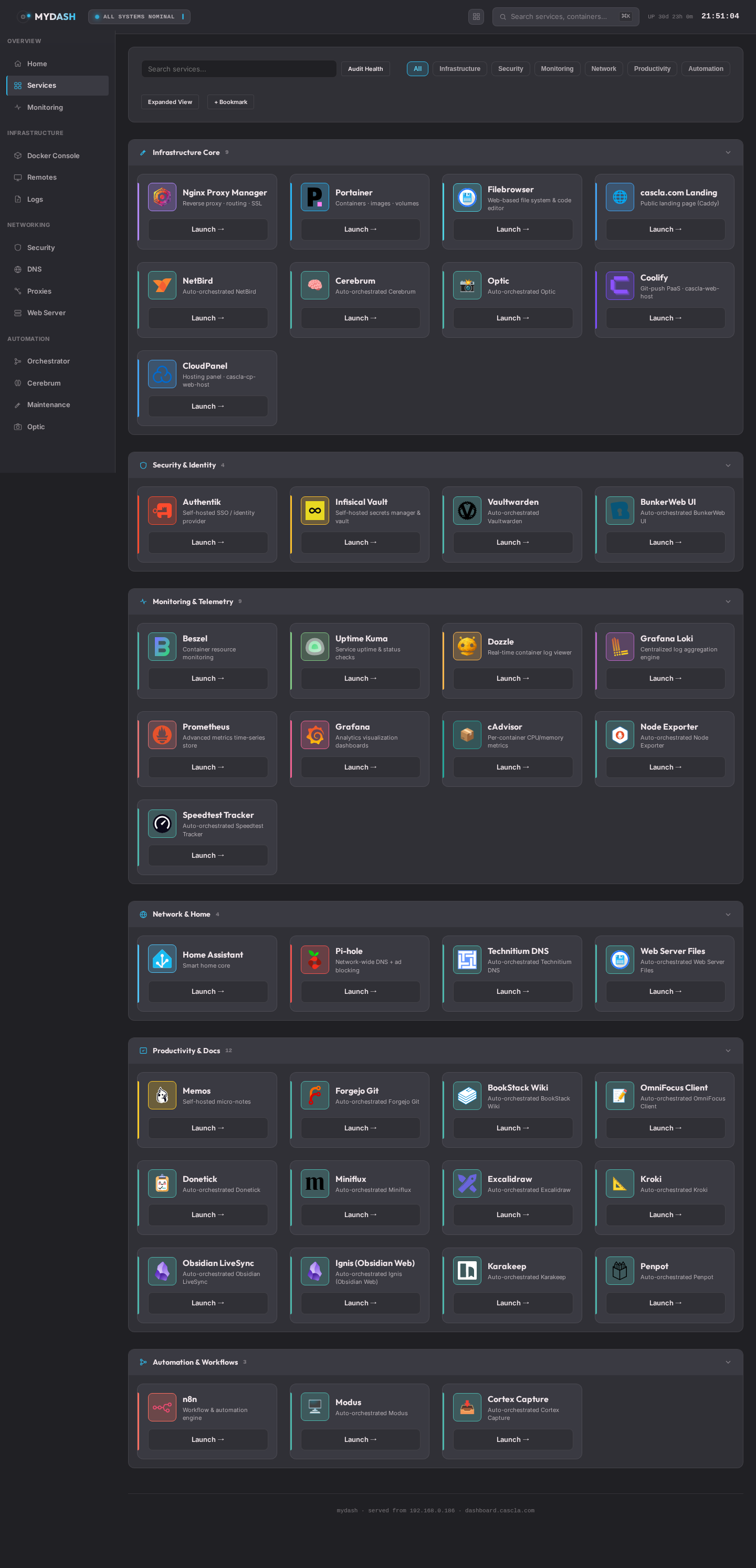Click the Speedtest Tracker gauge icon
Image resolution: width=756 pixels, height=1568 pixels.
coord(162,823)
